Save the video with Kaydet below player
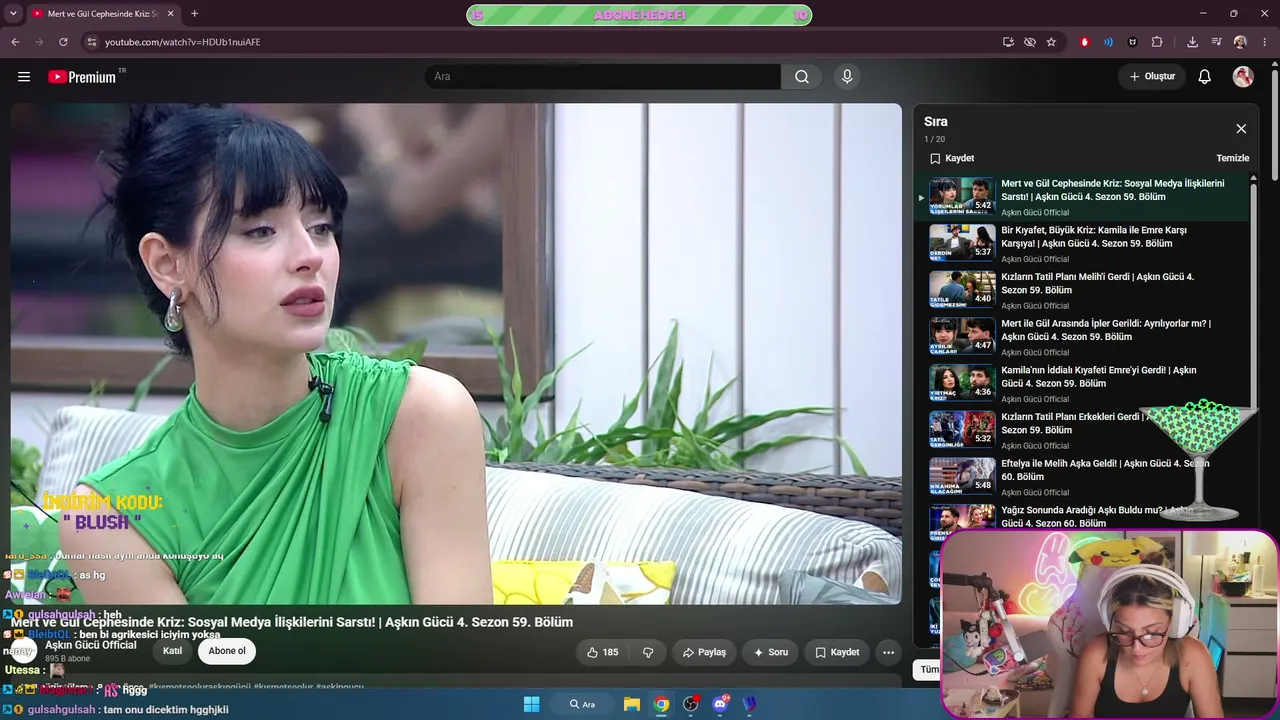The width and height of the screenshot is (1280, 720). (x=837, y=652)
